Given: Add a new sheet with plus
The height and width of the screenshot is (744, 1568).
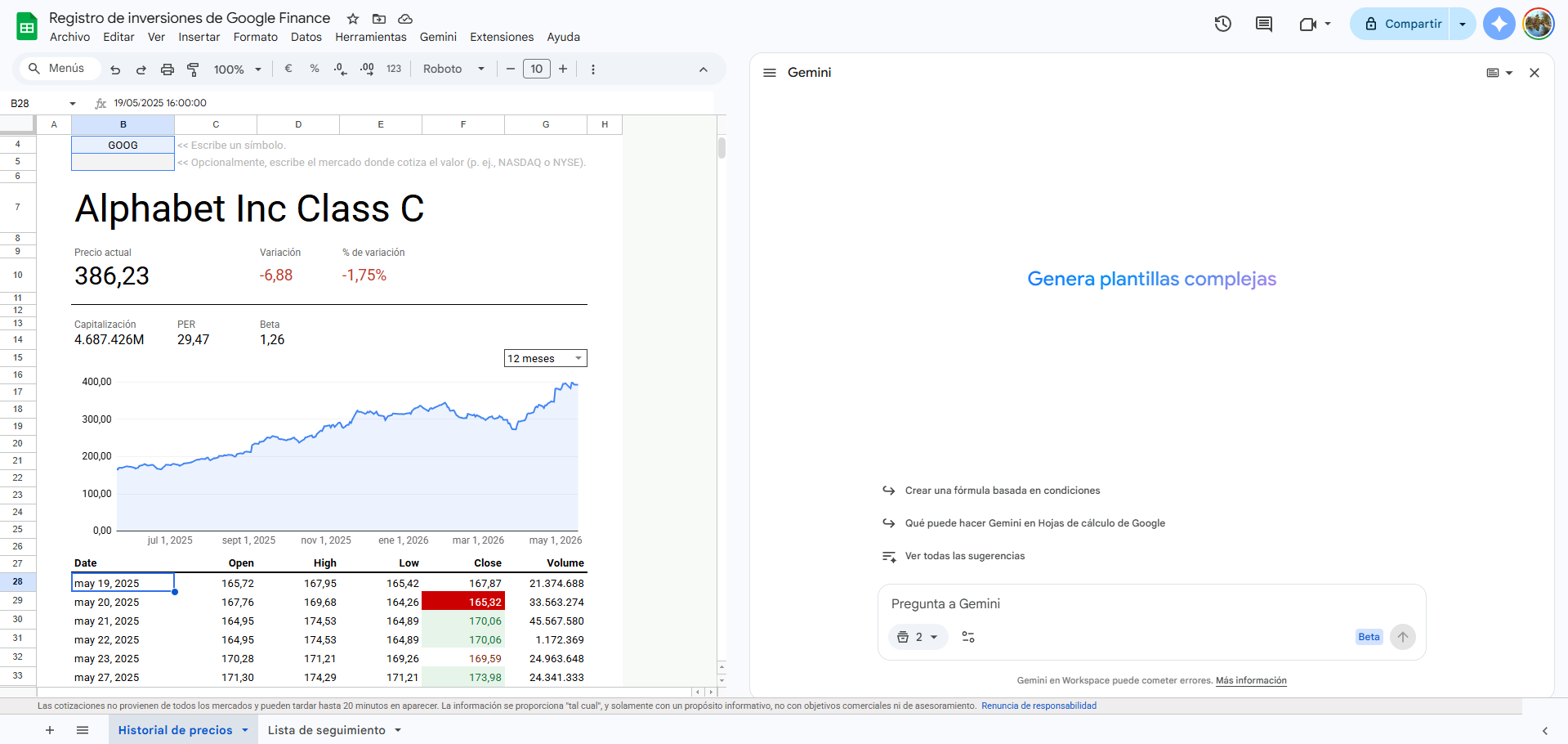Looking at the screenshot, I should (x=50, y=730).
